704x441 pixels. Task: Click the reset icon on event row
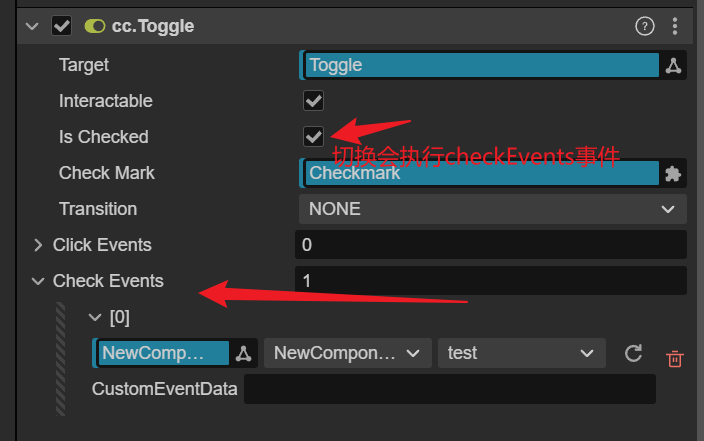633,353
